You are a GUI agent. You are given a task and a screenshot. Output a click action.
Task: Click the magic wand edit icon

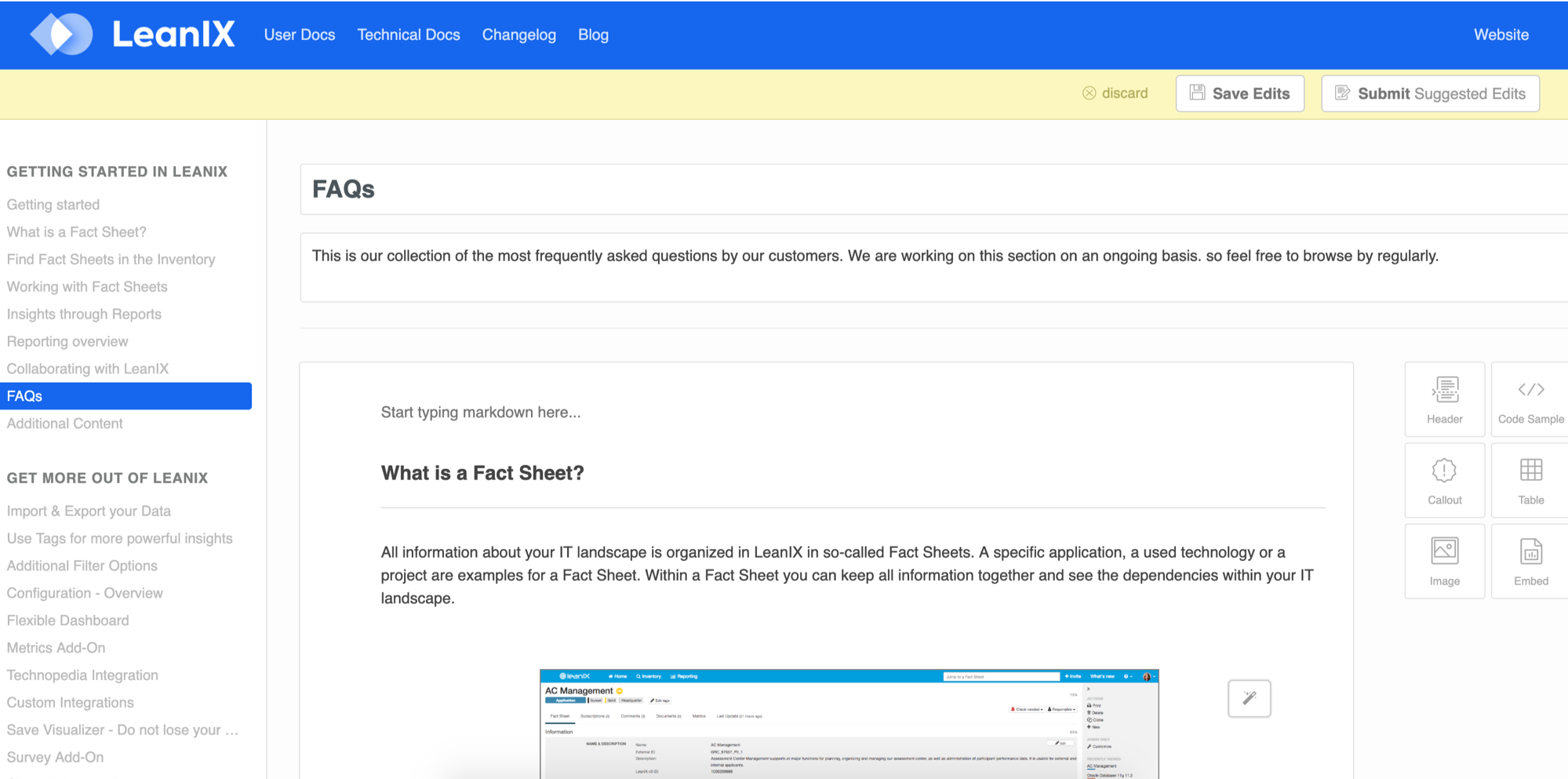click(1250, 698)
